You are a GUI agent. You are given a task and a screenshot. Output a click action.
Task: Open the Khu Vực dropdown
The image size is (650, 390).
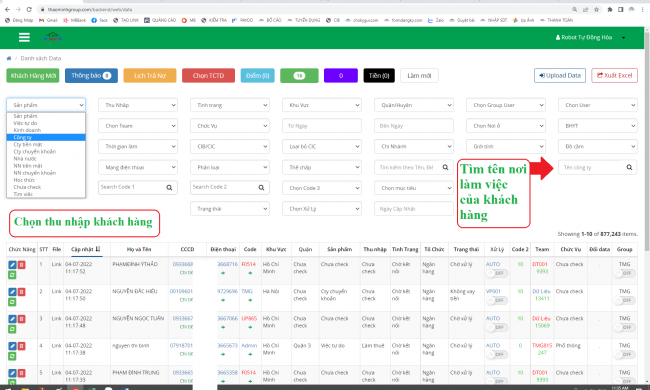322,105
